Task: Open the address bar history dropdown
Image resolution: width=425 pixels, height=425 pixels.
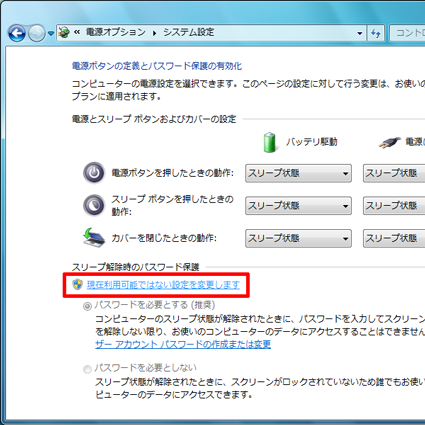Action: (x=360, y=33)
